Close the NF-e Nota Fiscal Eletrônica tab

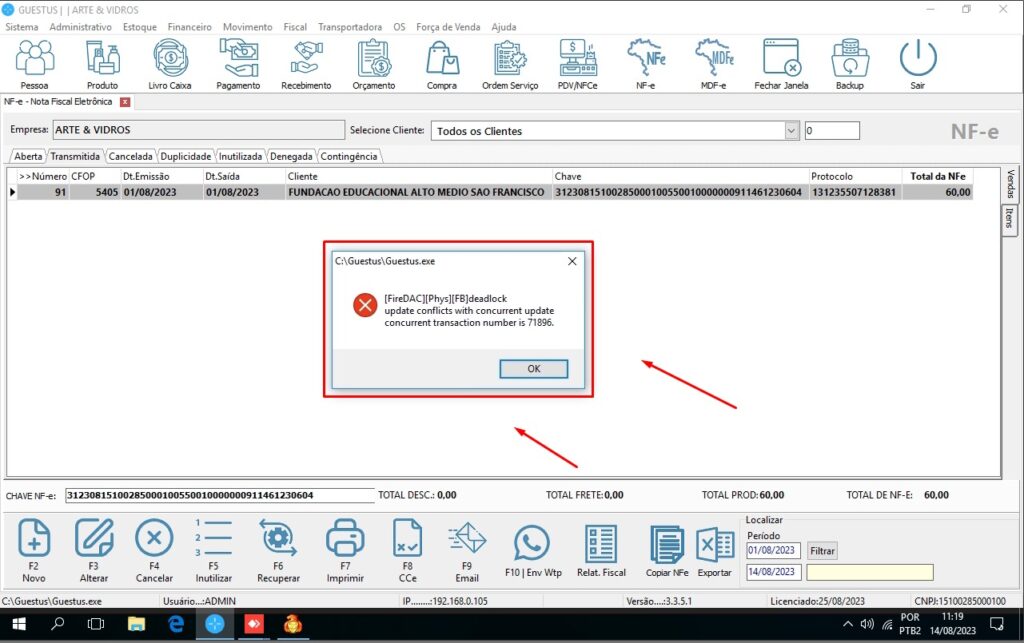click(x=125, y=102)
